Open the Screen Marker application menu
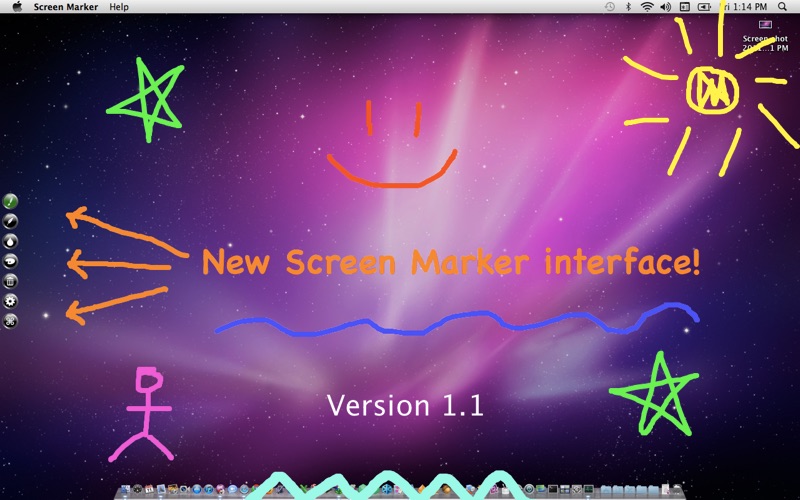The height and width of the screenshot is (500, 800). [x=66, y=7]
